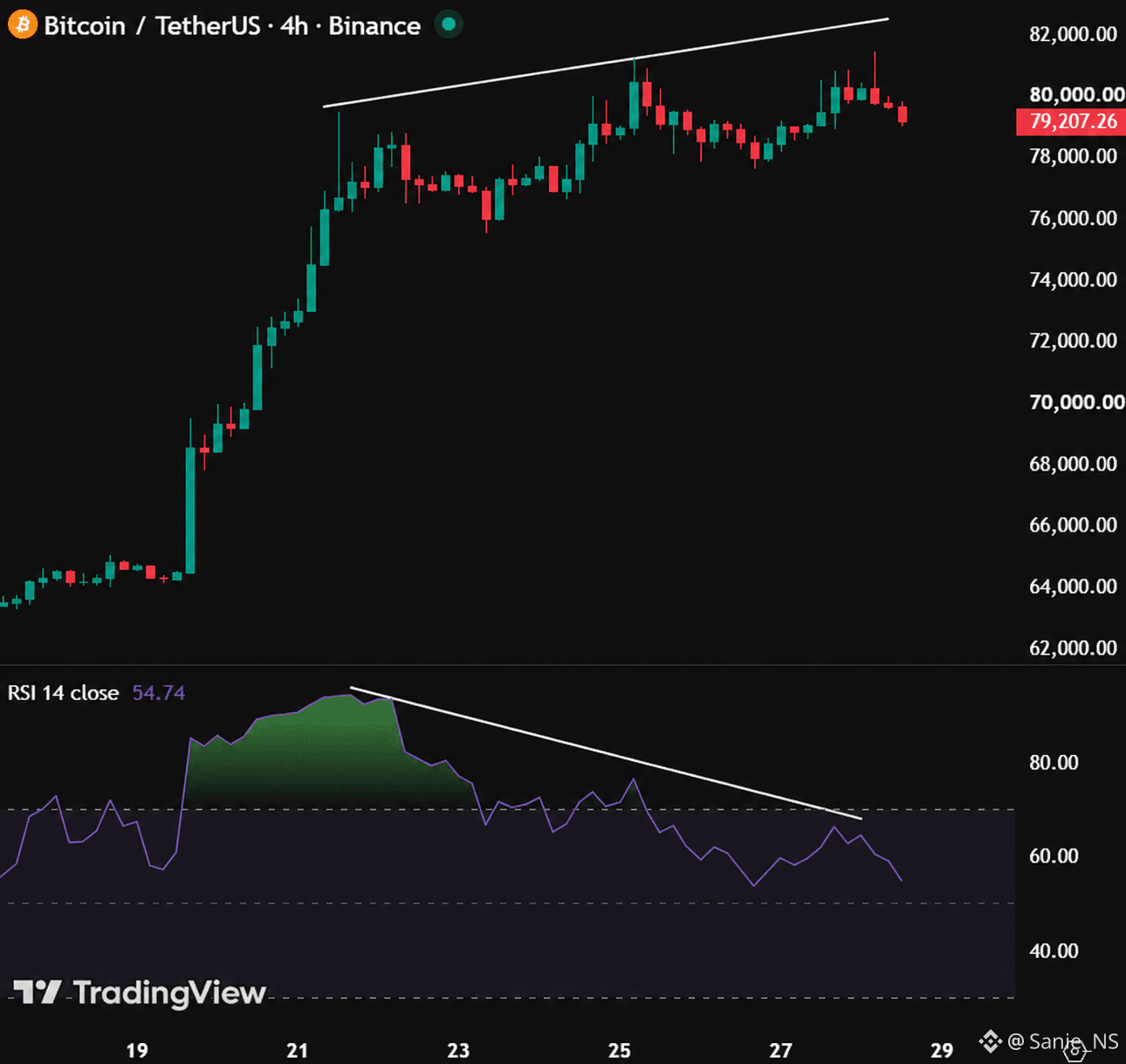Viewport: 1126px width, 1064px height.
Task: Click the Binance exchange label in title
Action: 374,26
